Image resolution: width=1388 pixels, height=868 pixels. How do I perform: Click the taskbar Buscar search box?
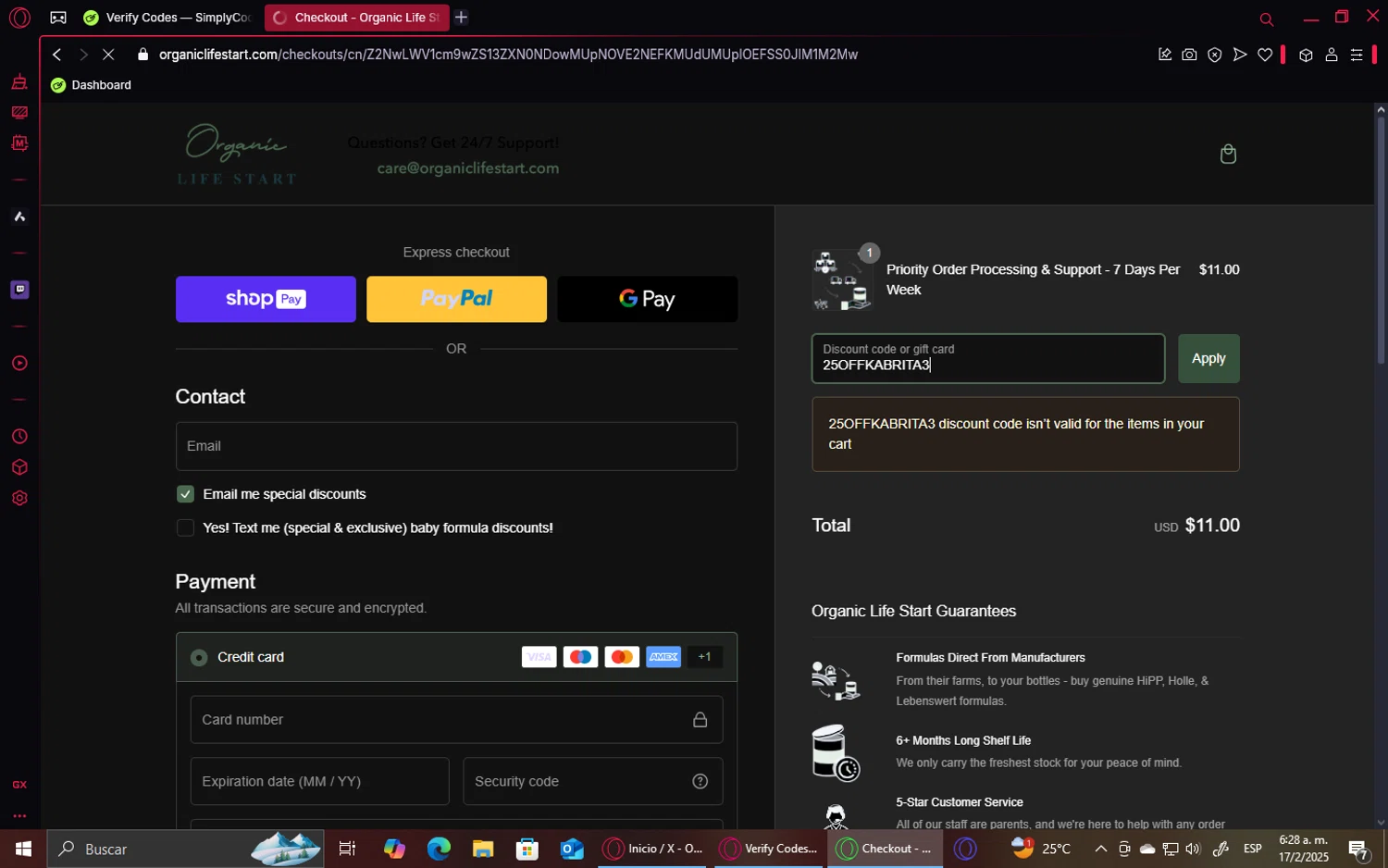point(185,849)
